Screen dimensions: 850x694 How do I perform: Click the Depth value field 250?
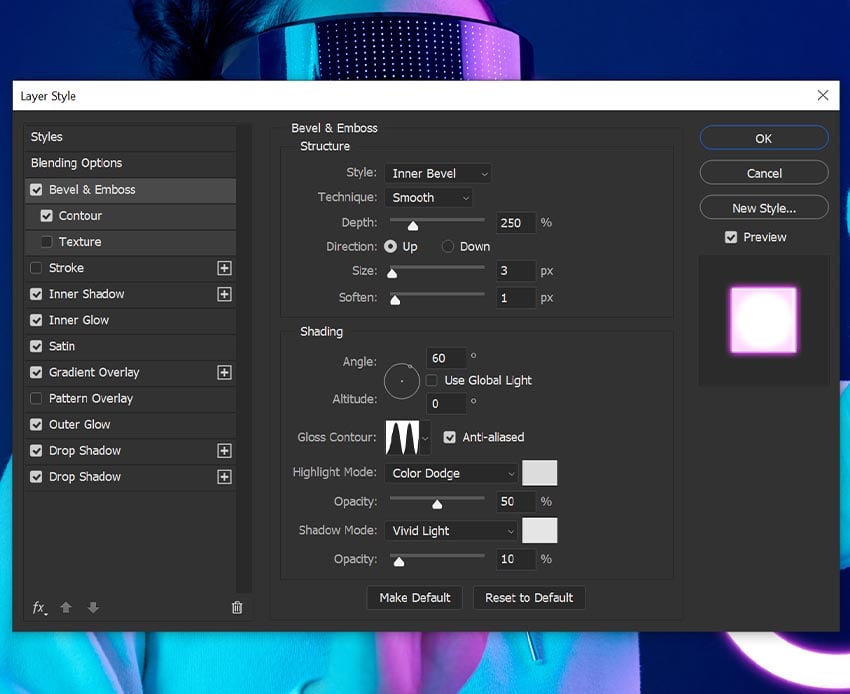pos(516,223)
